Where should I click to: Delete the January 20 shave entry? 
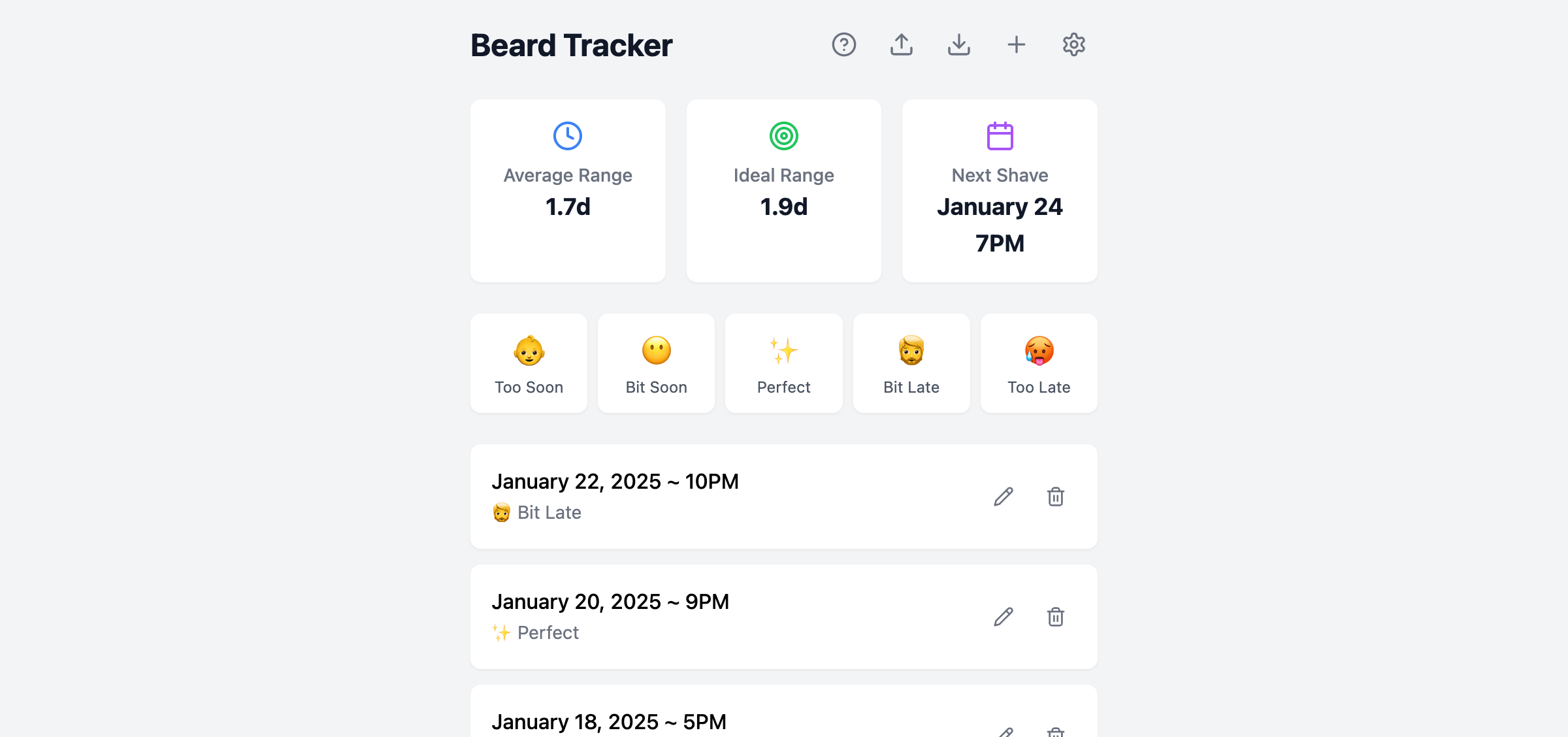(x=1056, y=617)
